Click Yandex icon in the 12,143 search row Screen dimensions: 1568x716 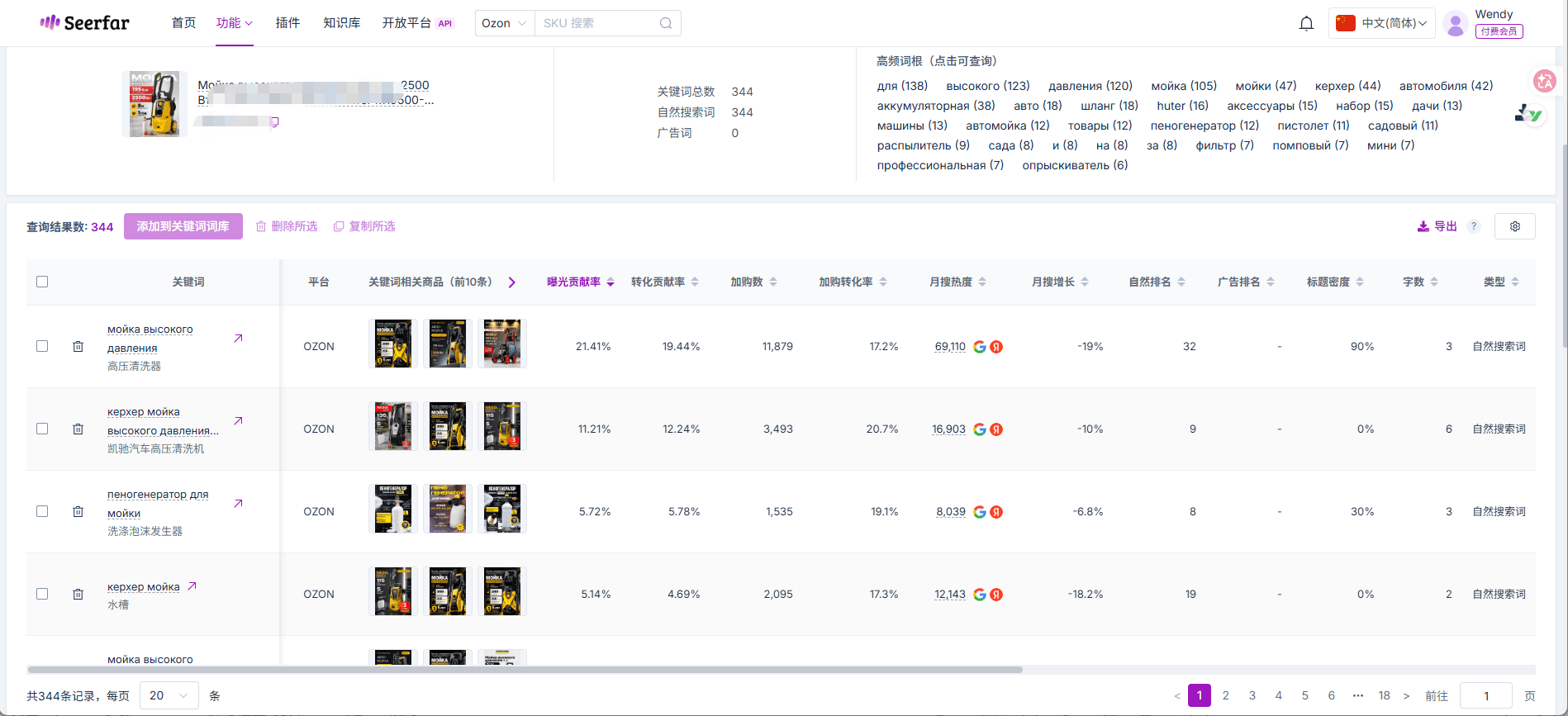[x=996, y=595]
